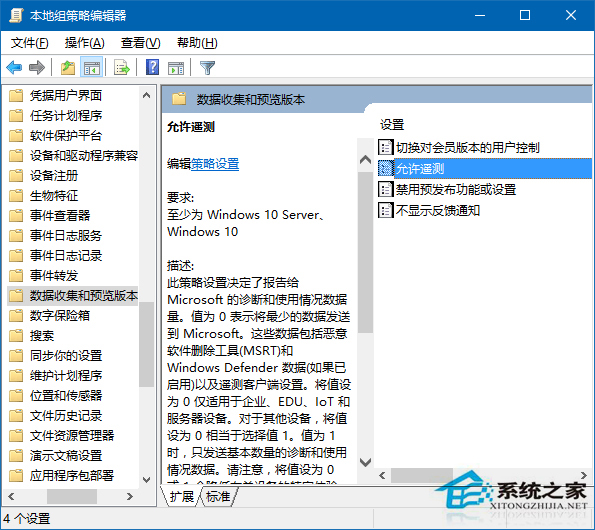Click tree pane scroll up arrow
Image resolution: width=595 pixels, height=530 pixels.
click(146, 95)
